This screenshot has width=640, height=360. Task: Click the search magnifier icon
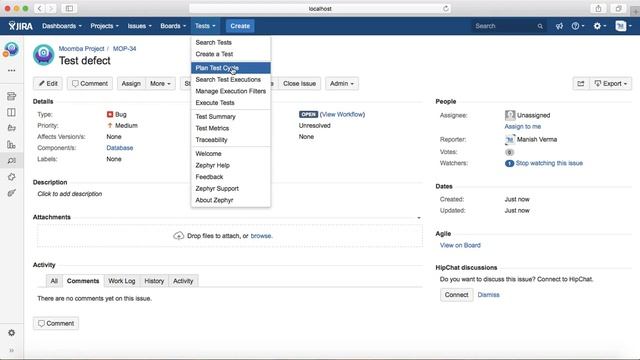pyautogui.click(x=540, y=26)
